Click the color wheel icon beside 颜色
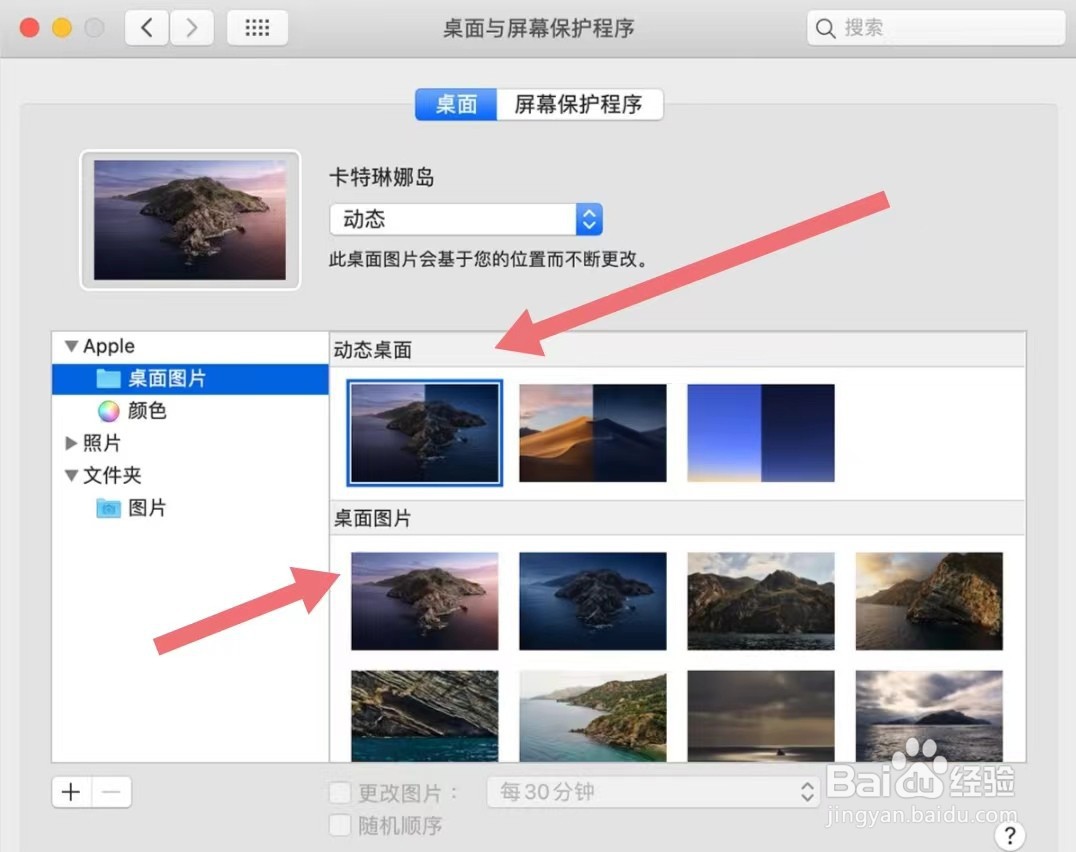The image size is (1076, 852). point(108,411)
